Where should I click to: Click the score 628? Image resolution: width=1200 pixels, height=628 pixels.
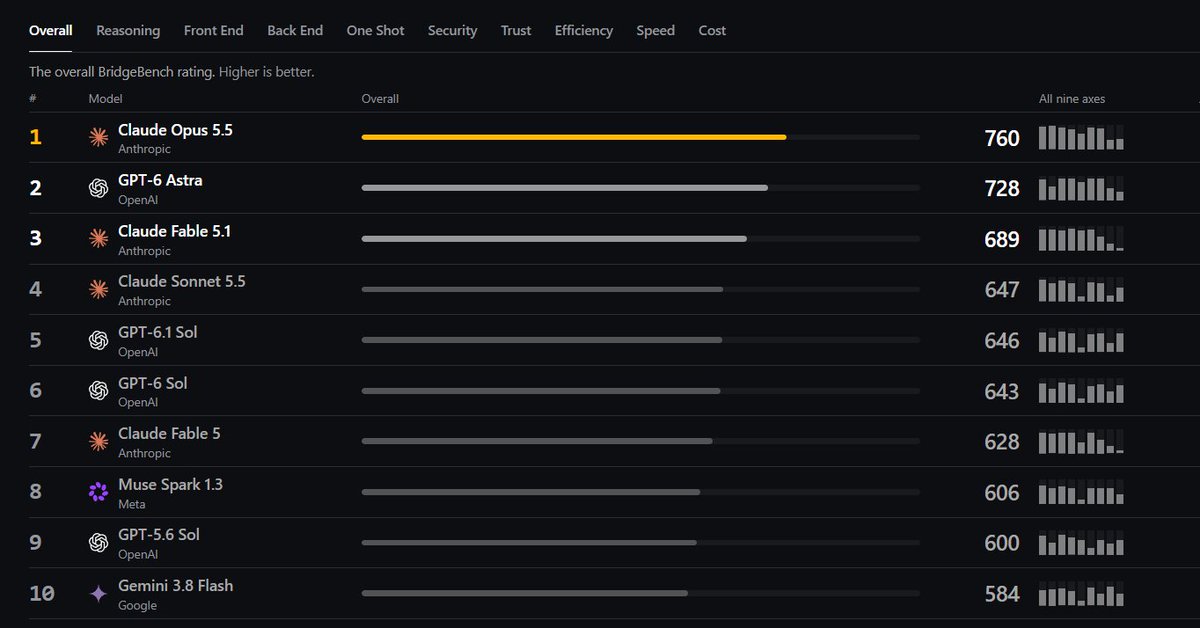1002,442
